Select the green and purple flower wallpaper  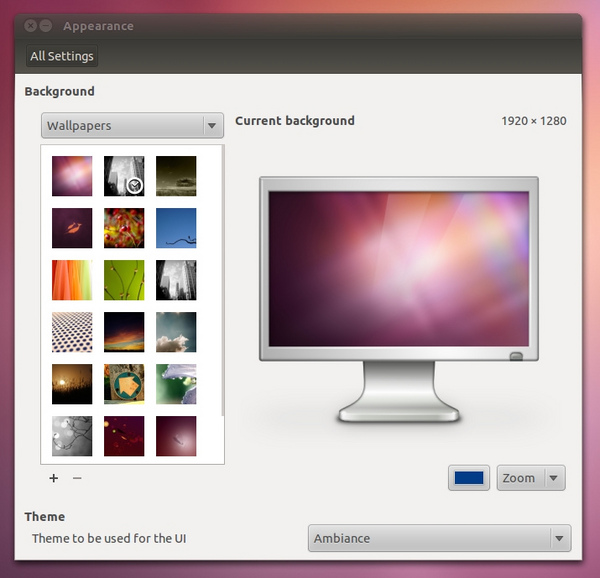point(176,384)
